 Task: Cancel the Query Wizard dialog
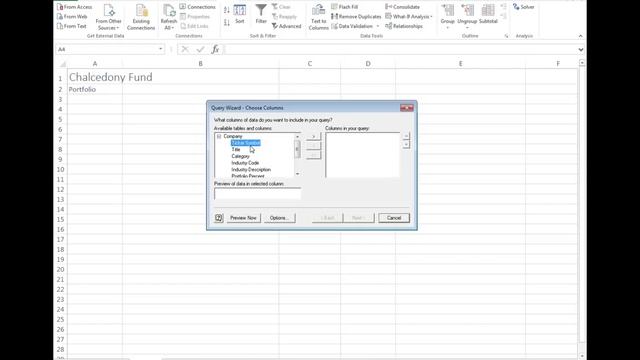tap(394, 218)
